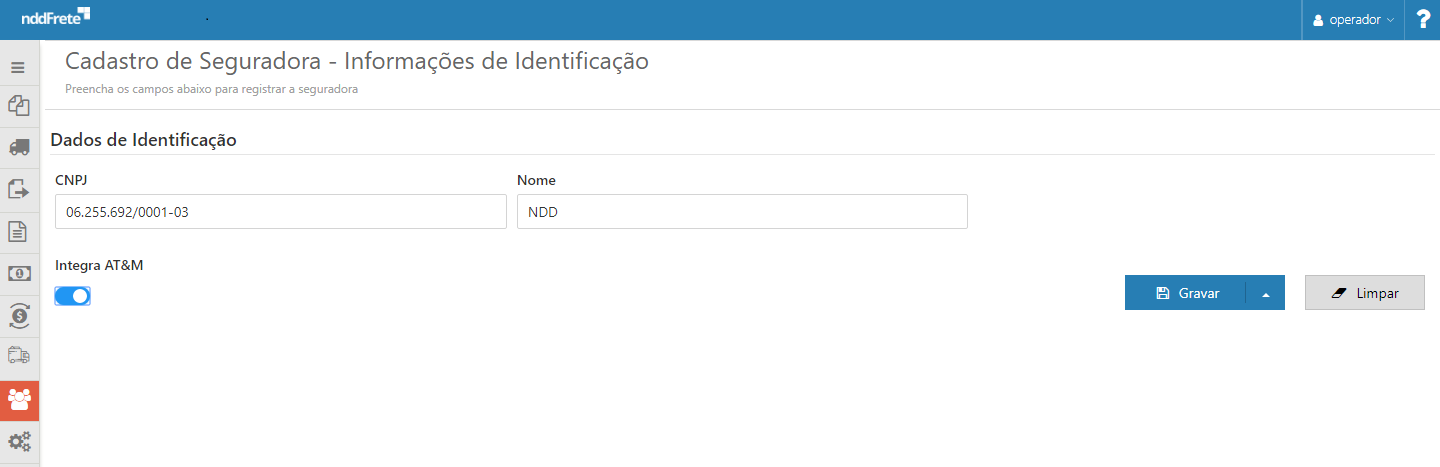Select the highlighted people sidebar icon
The height and width of the screenshot is (467, 1440).
point(19,400)
